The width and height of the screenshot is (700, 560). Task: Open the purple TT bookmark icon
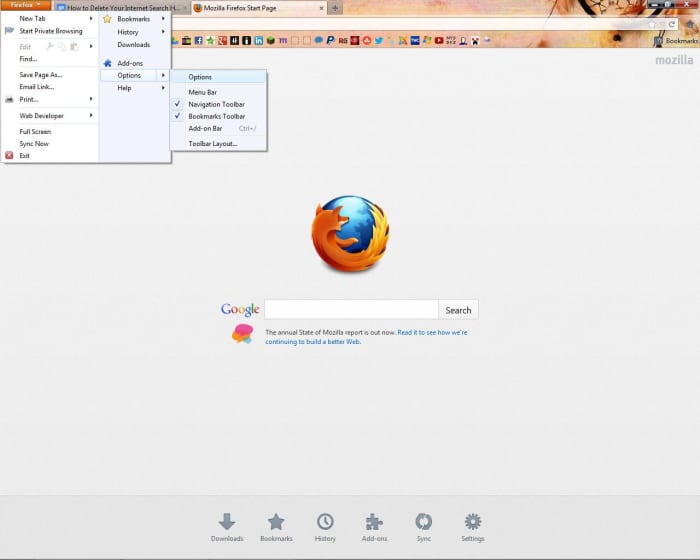click(283, 41)
